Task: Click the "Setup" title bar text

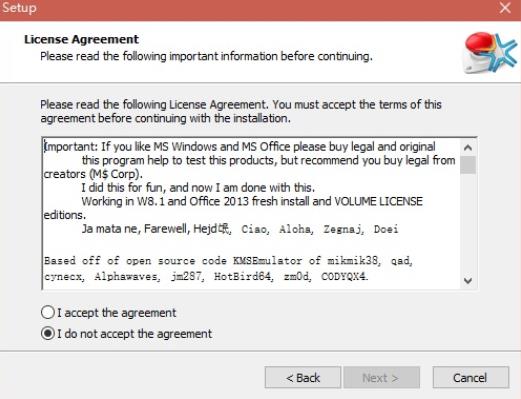Action: point(19,8)
